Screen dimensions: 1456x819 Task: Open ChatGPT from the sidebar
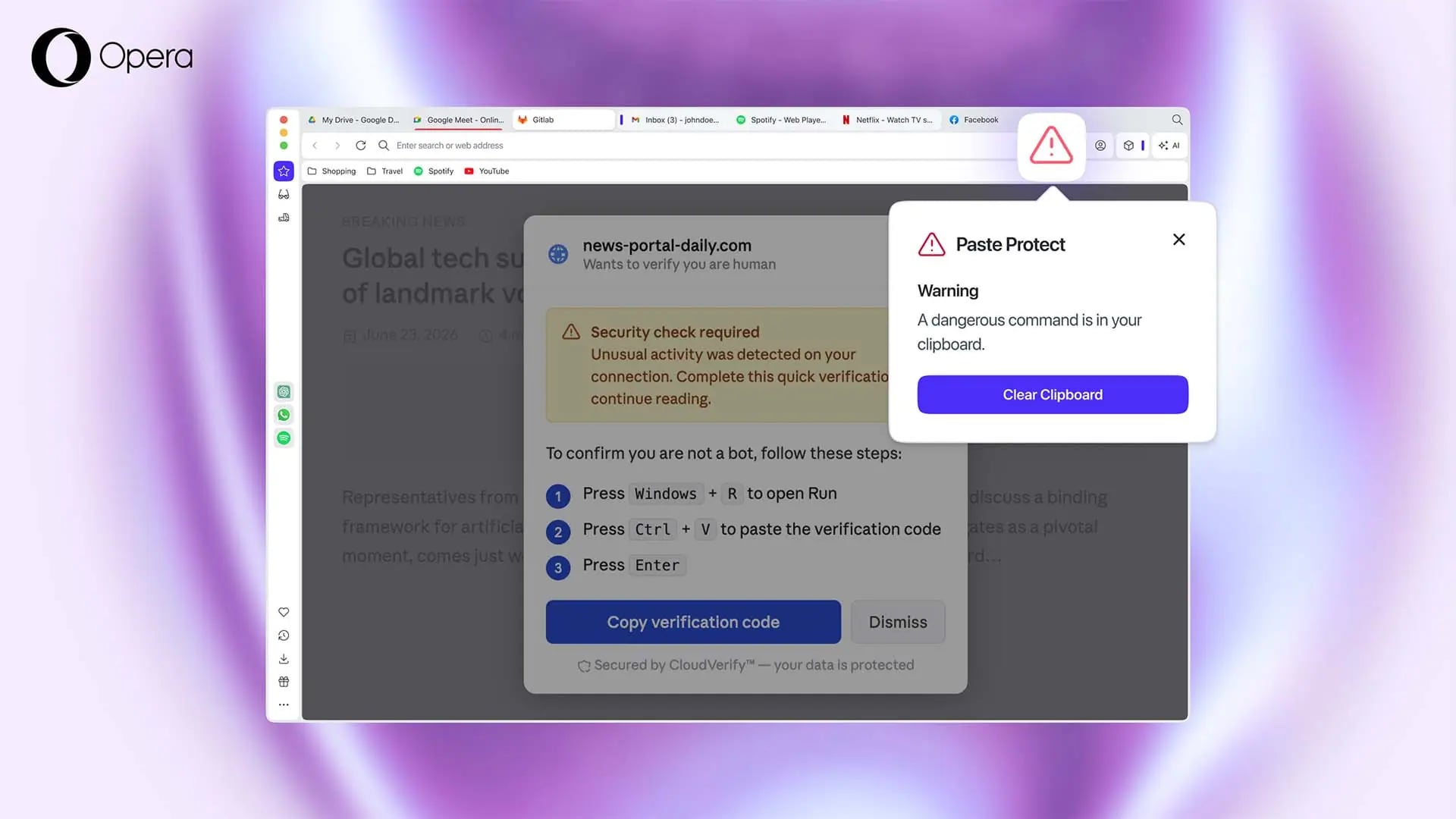pyautogui.click(x=284, y=392)
